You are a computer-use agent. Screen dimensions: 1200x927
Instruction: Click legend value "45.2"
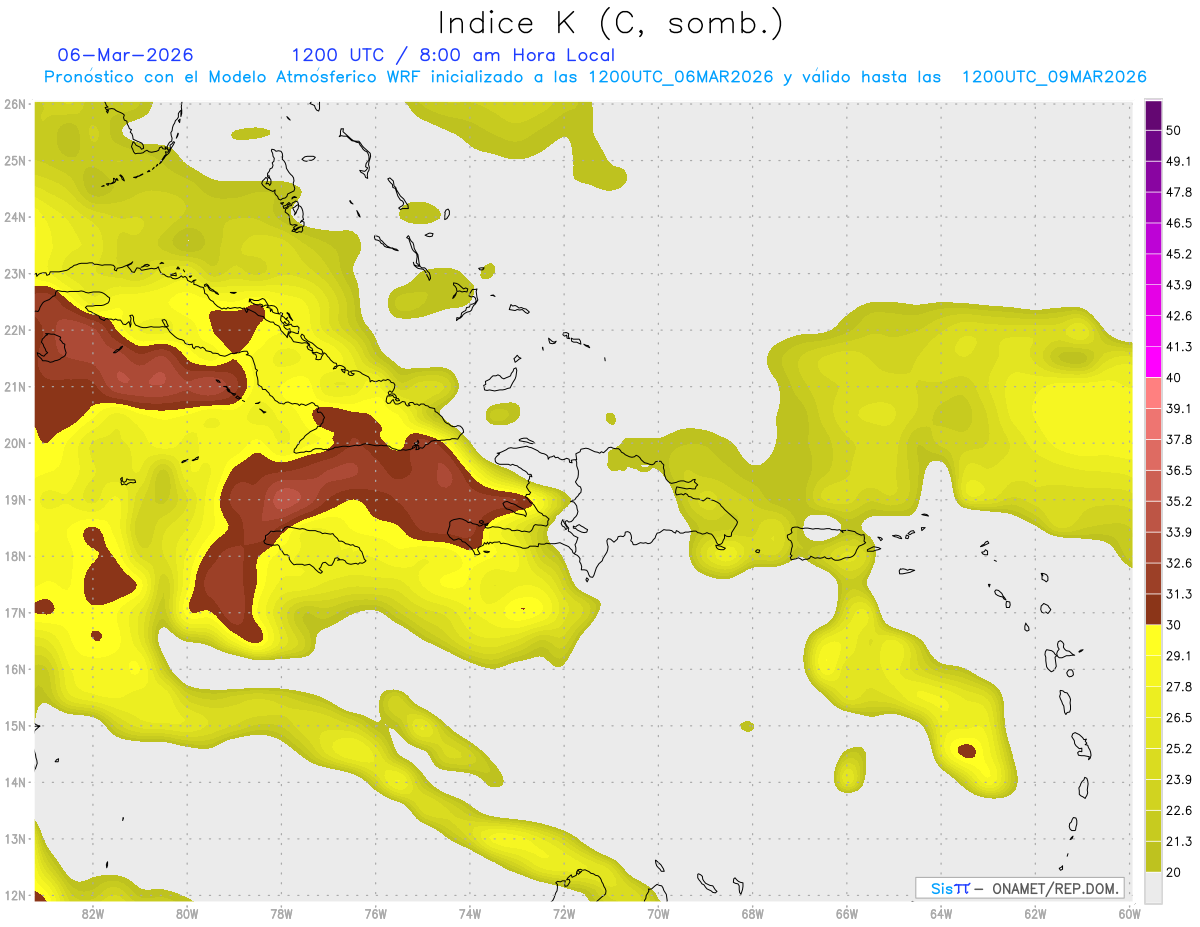(x=1178, y=254)
